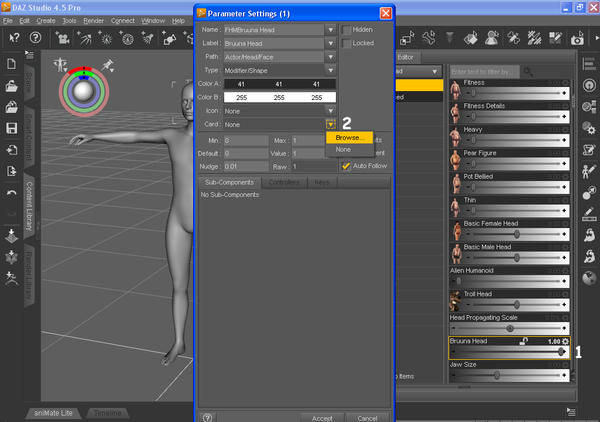
Task: Open the Timeline tab
Action: click(x=108, y=413)
